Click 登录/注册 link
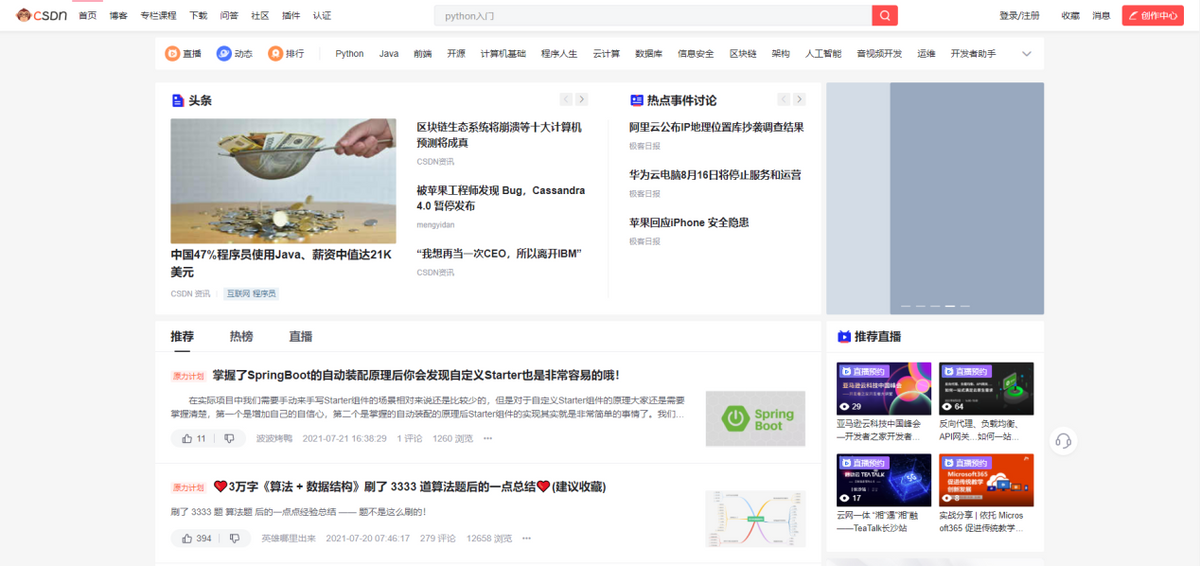 tap(1019, 16)
